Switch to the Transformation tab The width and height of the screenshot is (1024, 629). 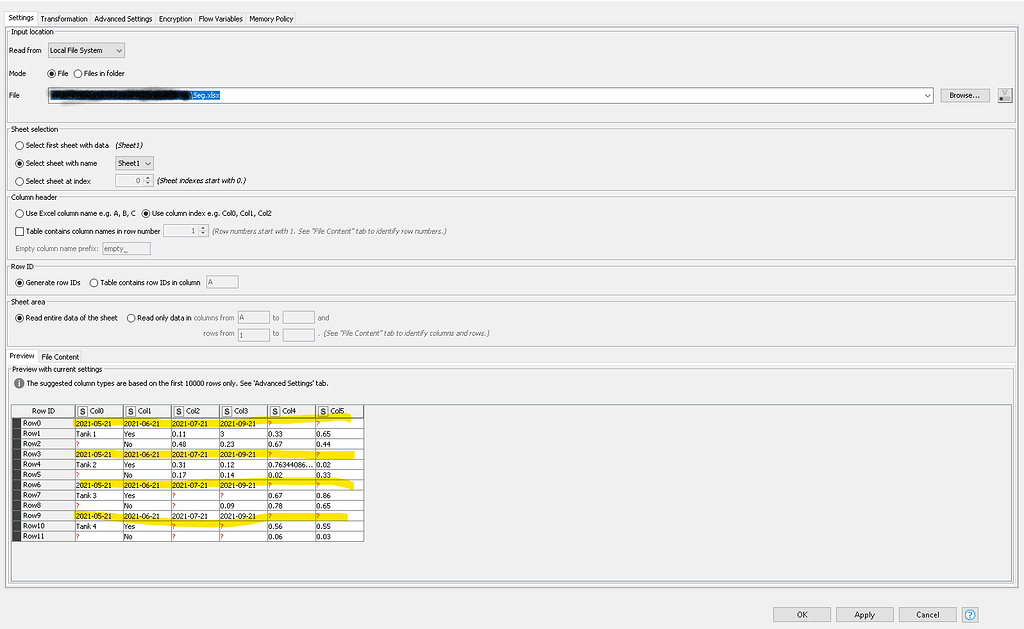63,17
